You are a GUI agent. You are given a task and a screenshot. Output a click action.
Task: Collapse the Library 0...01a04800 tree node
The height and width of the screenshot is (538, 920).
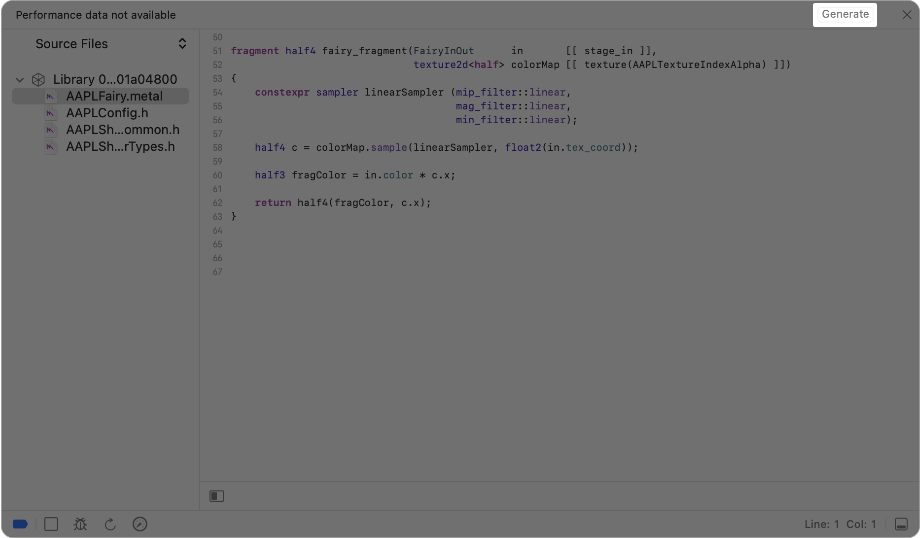(x=20, y=80)
